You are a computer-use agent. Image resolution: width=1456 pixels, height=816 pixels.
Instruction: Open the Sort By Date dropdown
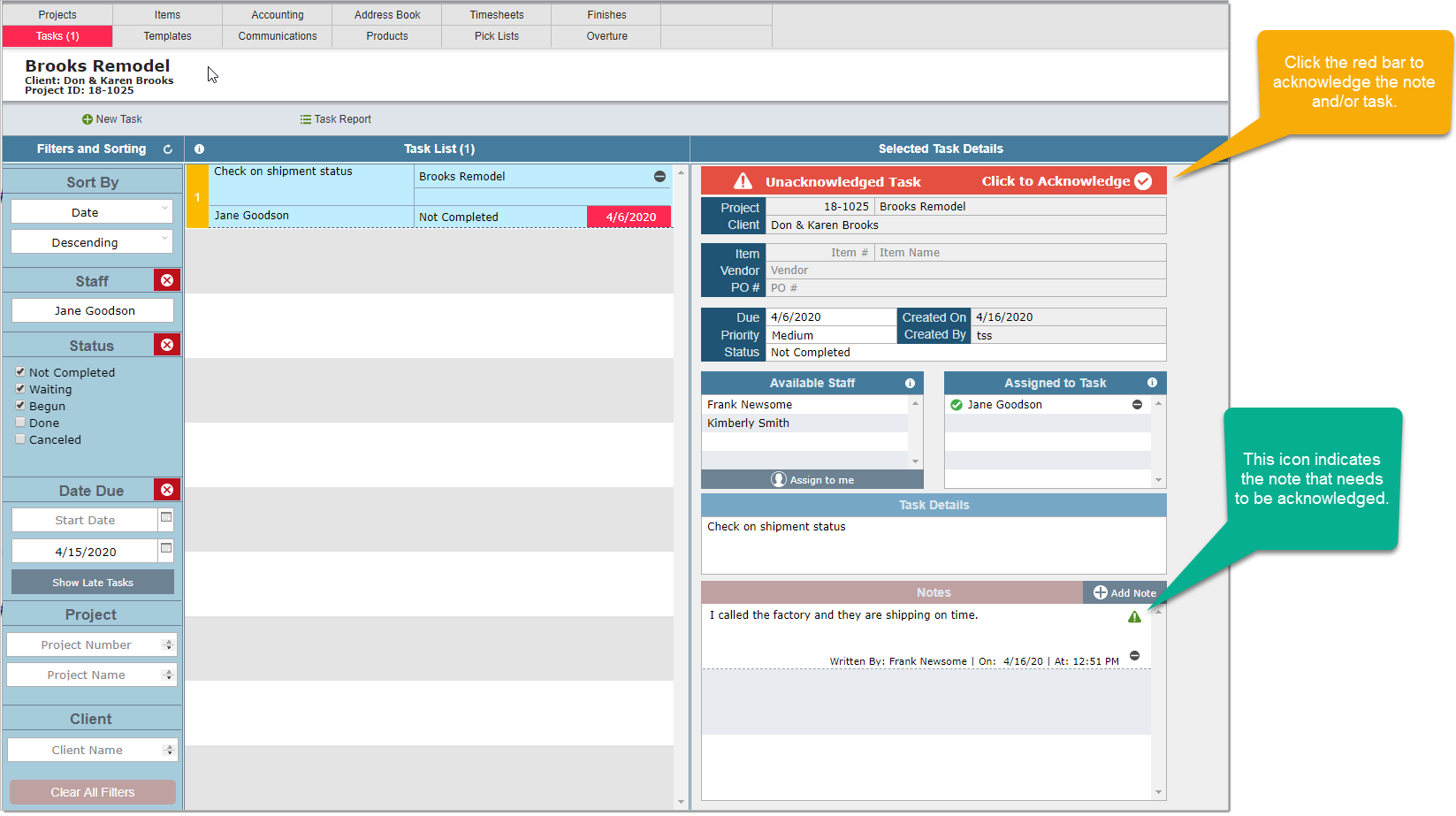pos(92,212)
